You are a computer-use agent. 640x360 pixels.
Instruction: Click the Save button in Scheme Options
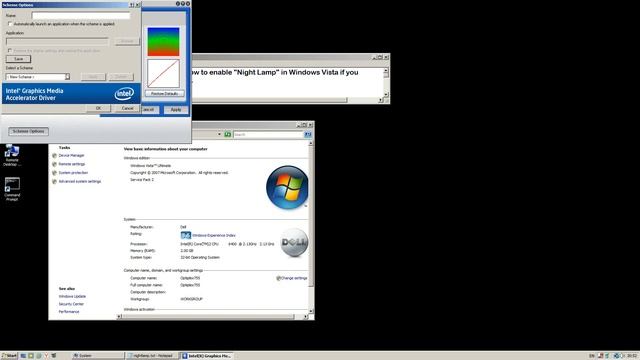point(18,59)
